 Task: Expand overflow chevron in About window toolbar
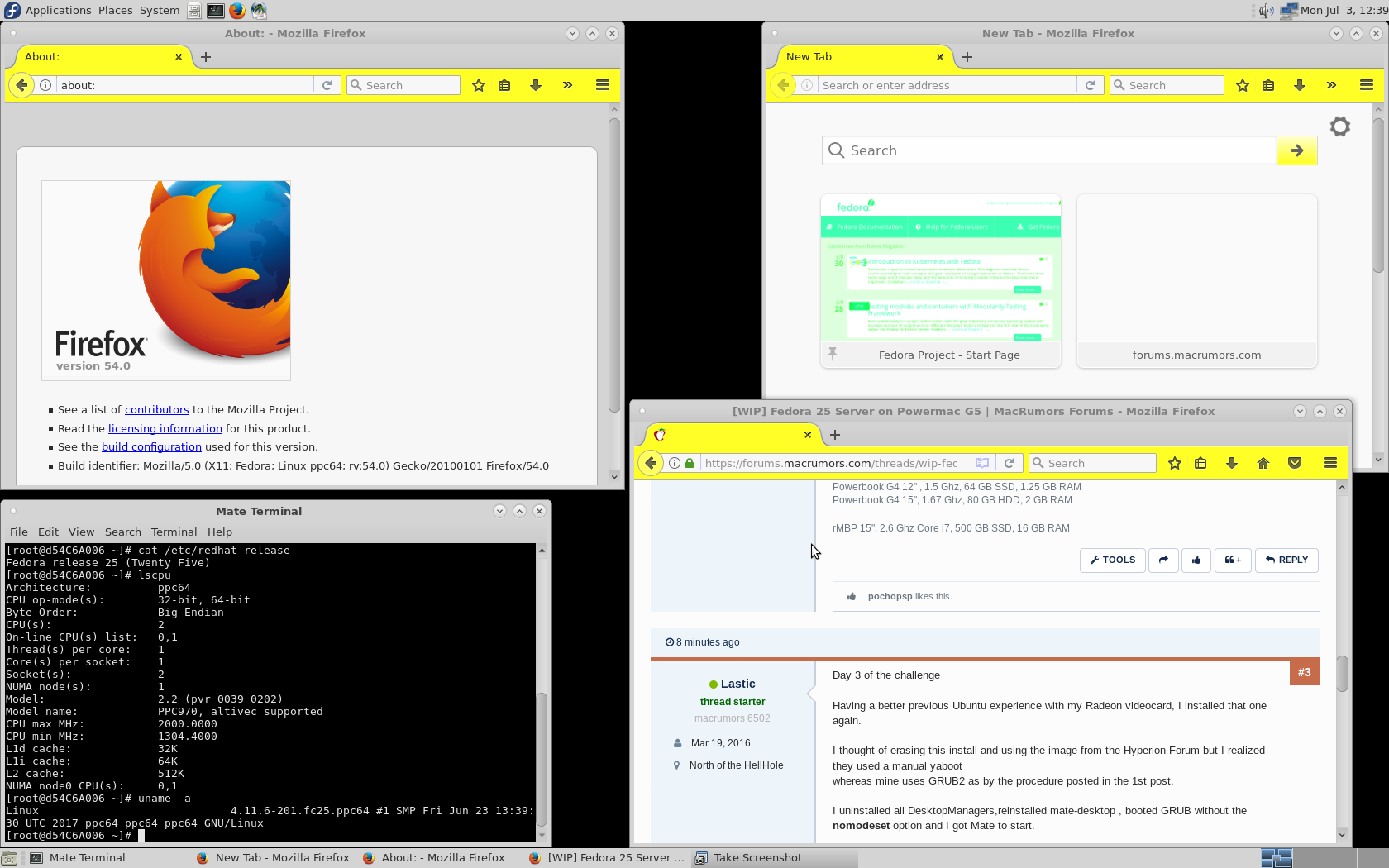(567, 85)
